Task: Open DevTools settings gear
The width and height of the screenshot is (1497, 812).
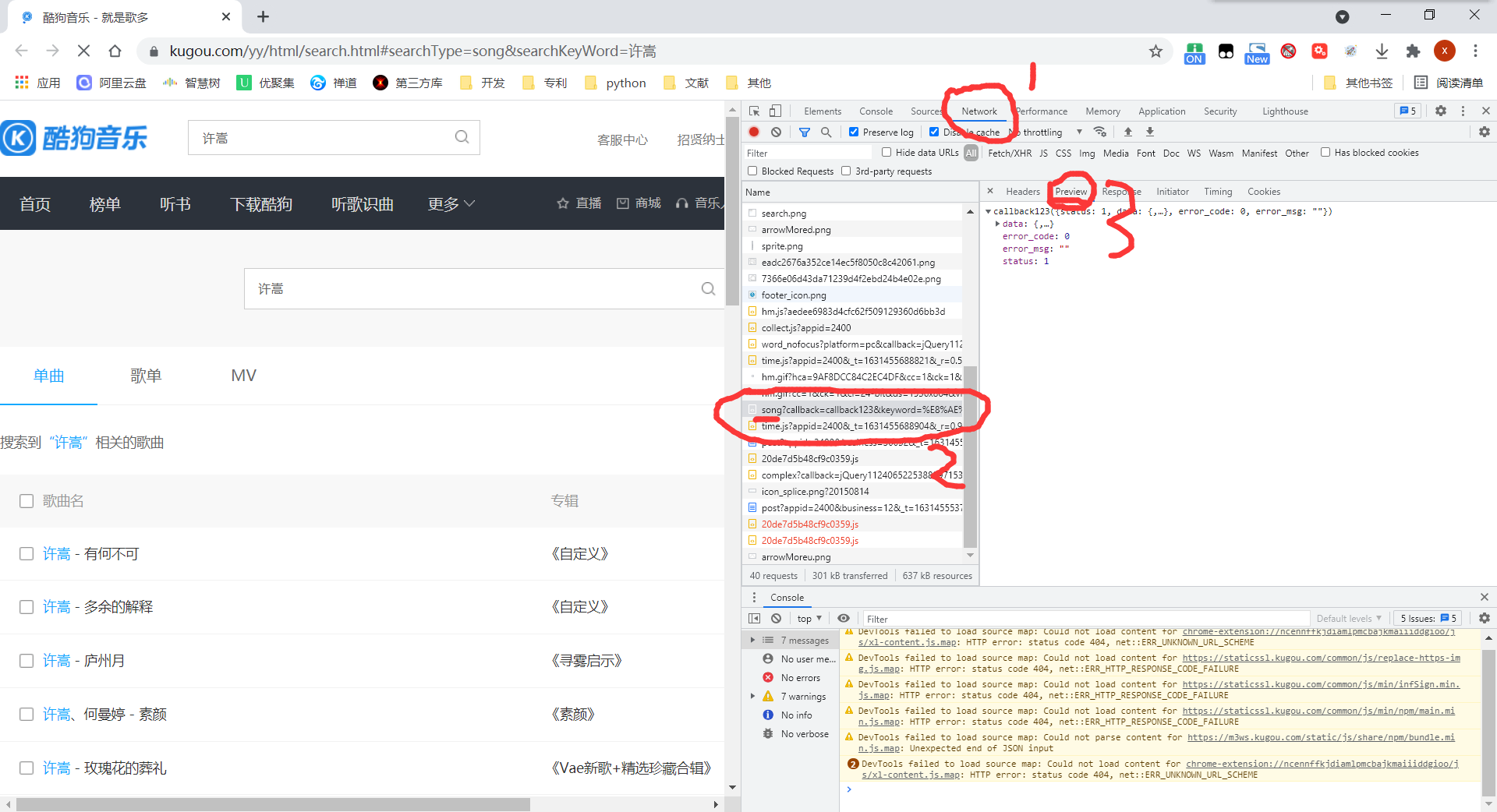Action: (1441, 111)
